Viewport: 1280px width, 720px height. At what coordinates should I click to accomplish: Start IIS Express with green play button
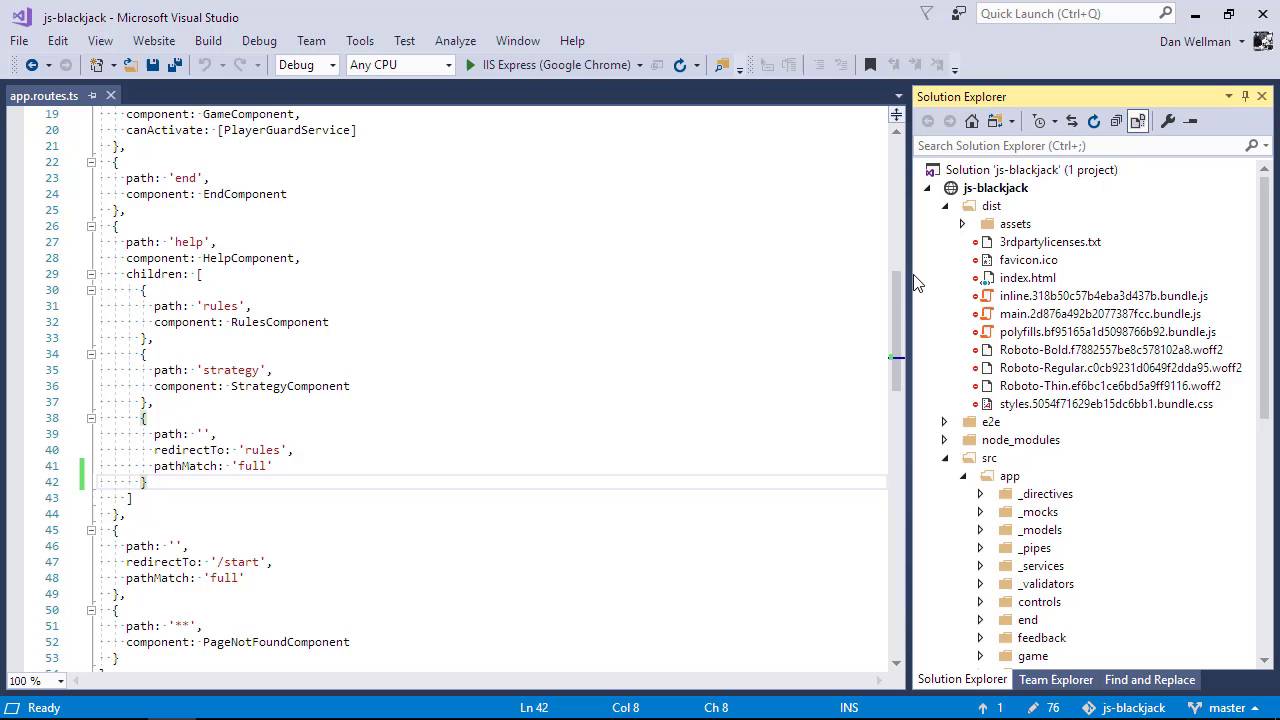click(x=471, y=65)
